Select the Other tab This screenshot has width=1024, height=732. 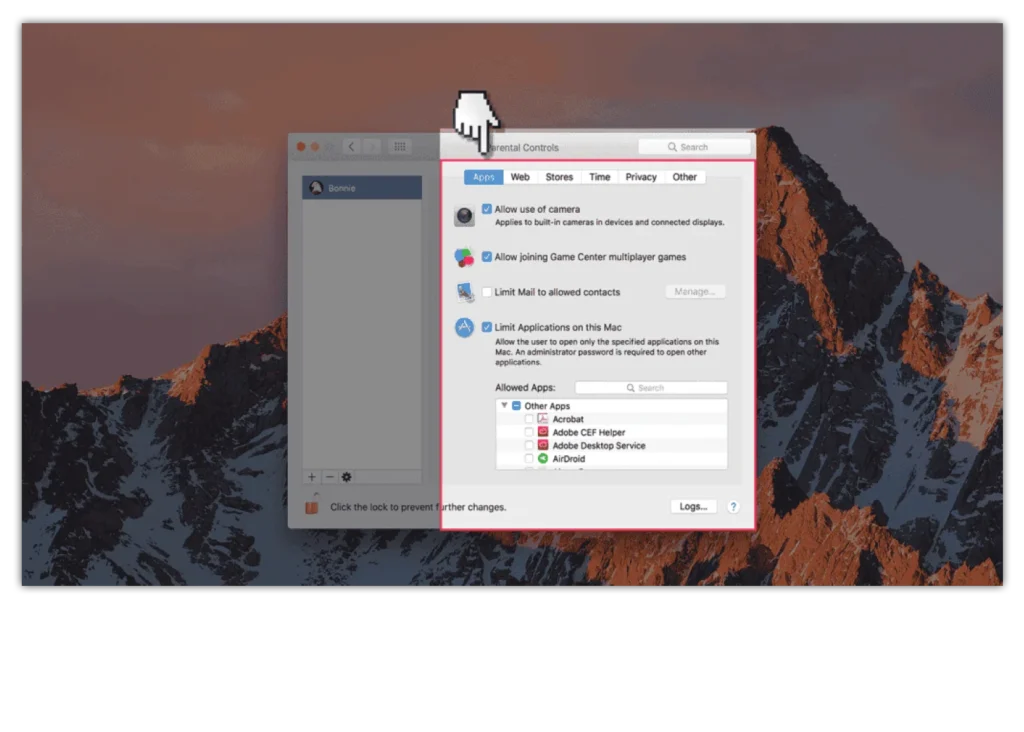(x=684, y=177)
